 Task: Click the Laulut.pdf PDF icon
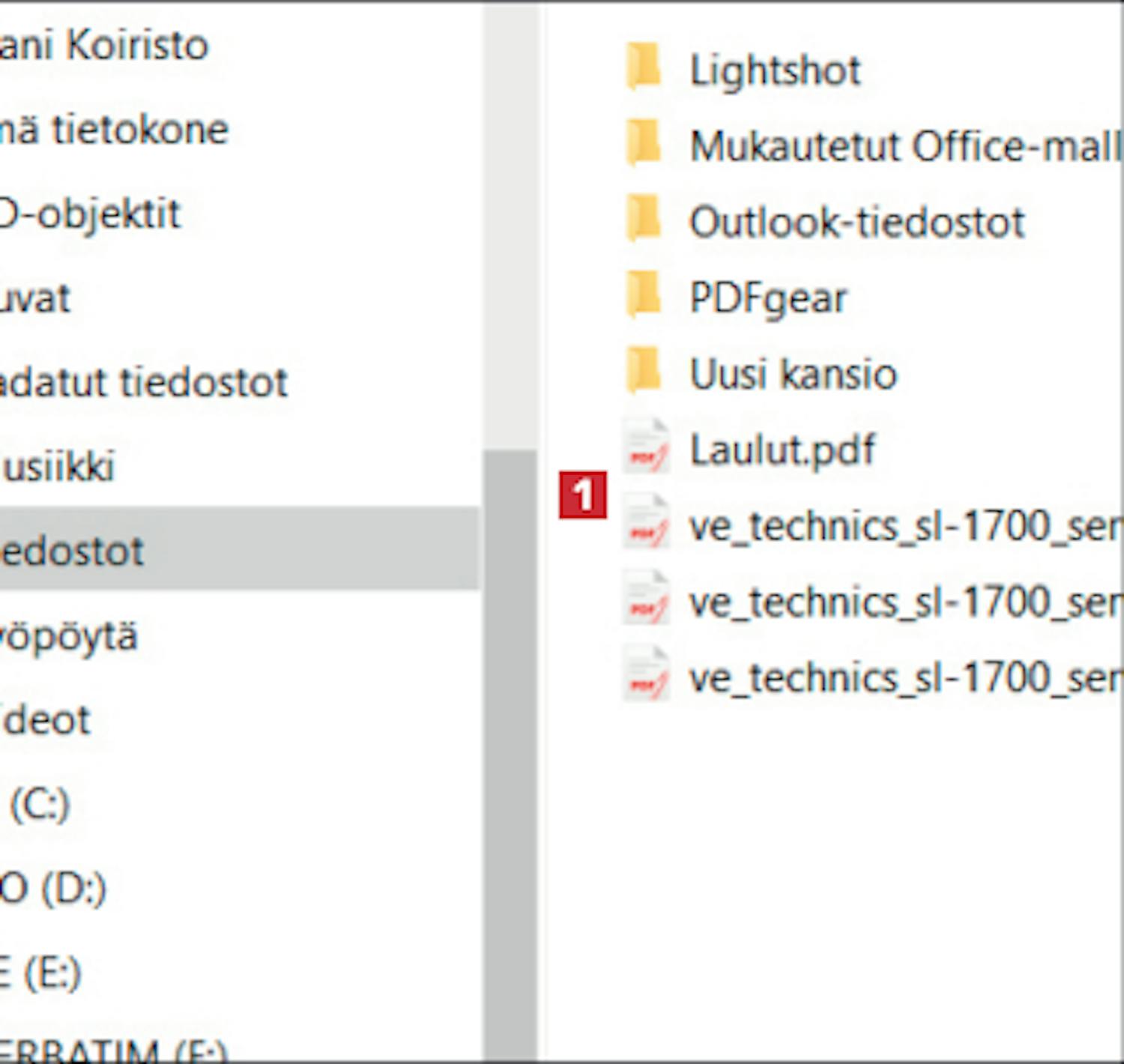coord(646,448)
